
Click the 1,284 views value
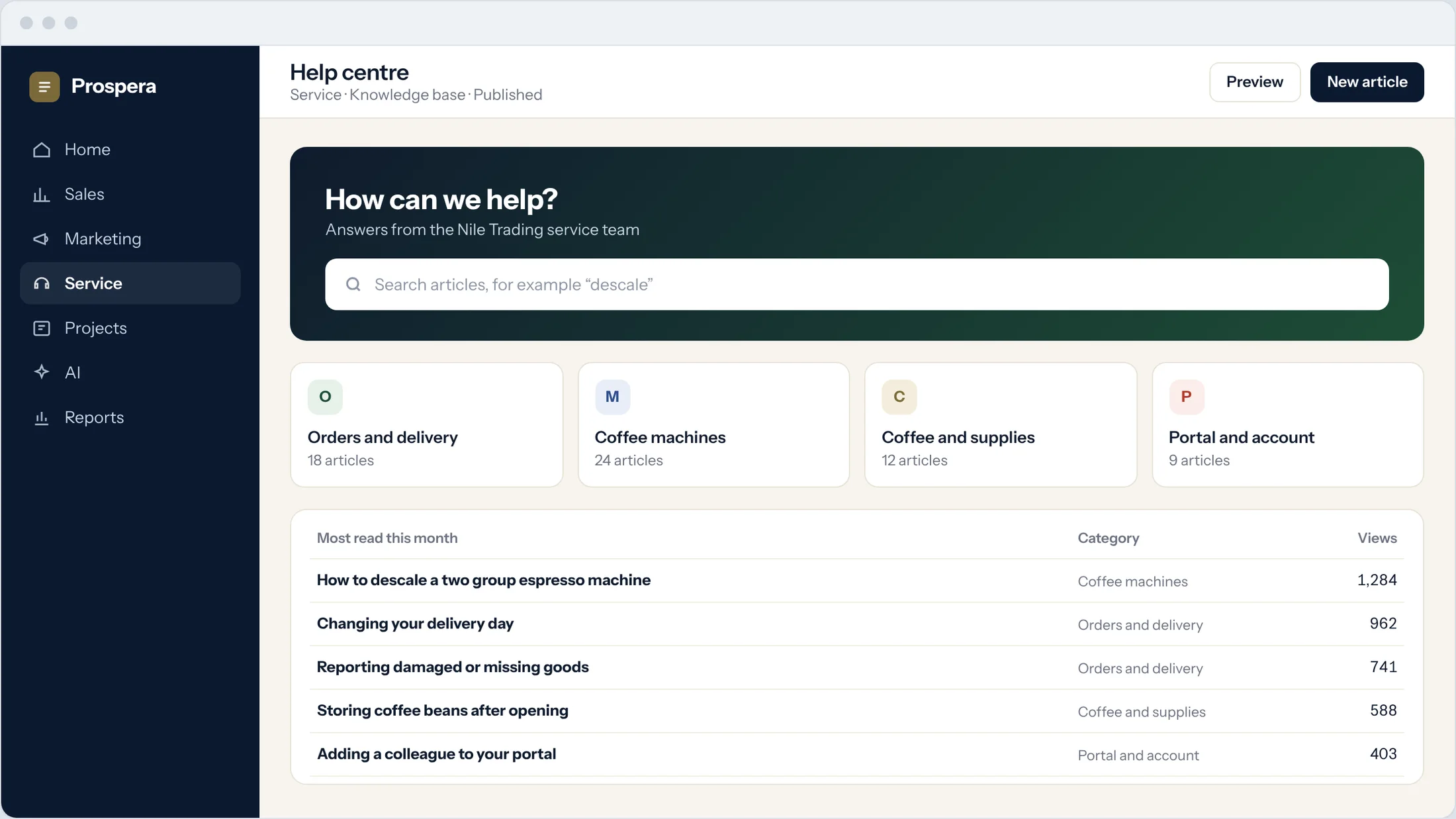[1377, 580]
